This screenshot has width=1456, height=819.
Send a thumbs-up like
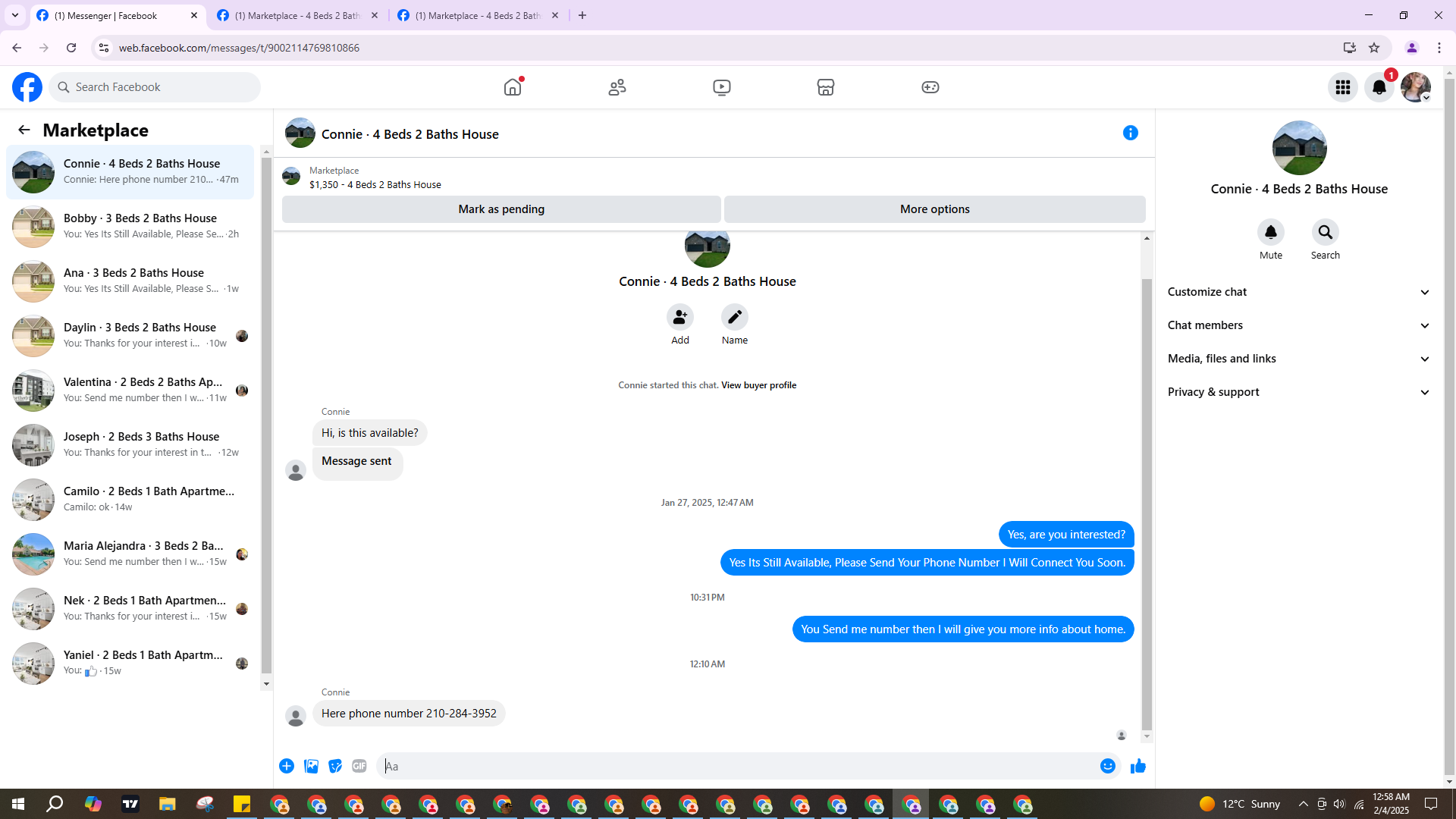pyautogui.click(x=1138, y=766)
